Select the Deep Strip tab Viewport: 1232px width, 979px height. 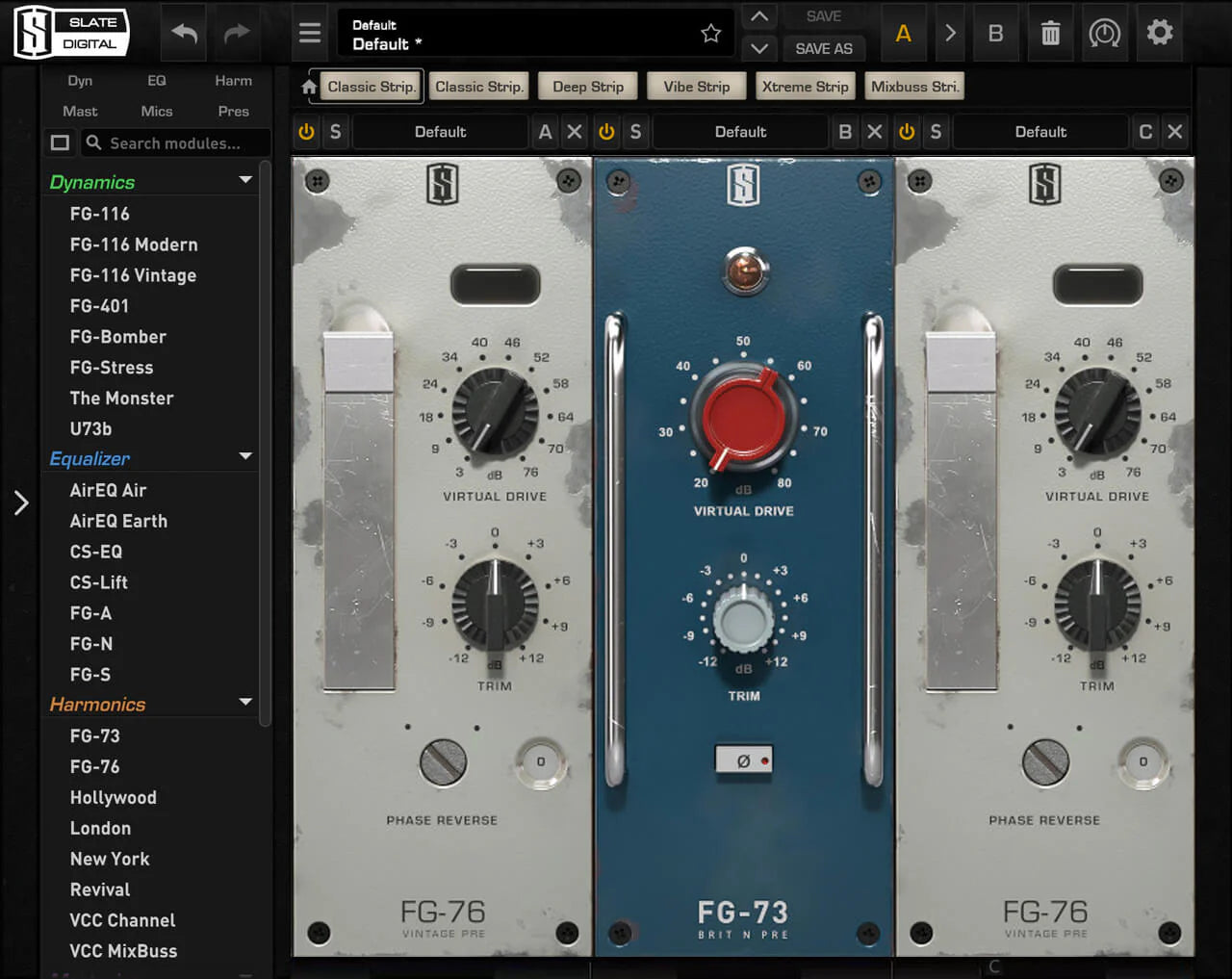click(x=588, y=87)
